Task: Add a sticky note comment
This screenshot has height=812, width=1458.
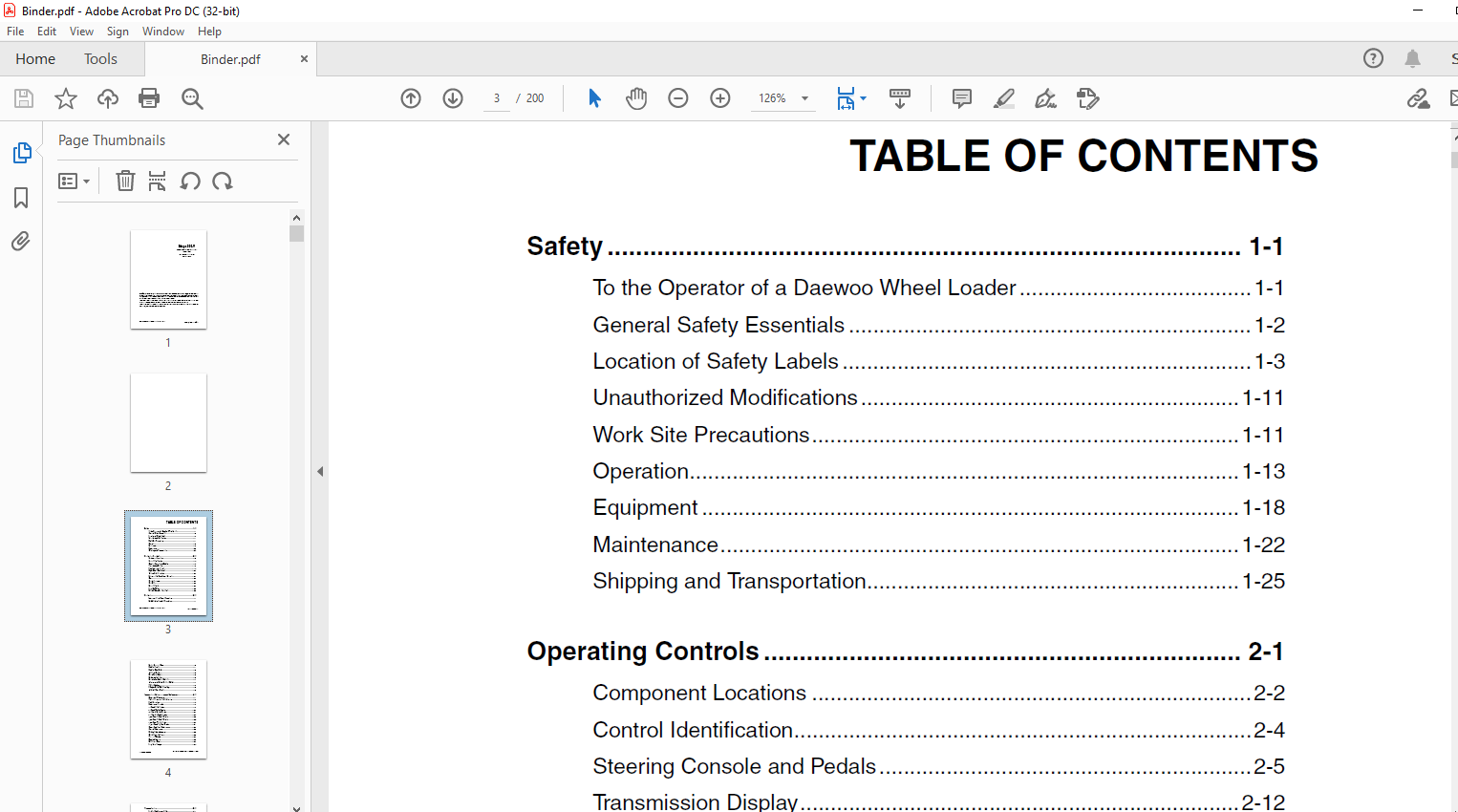Action: [x=962, y=98]
